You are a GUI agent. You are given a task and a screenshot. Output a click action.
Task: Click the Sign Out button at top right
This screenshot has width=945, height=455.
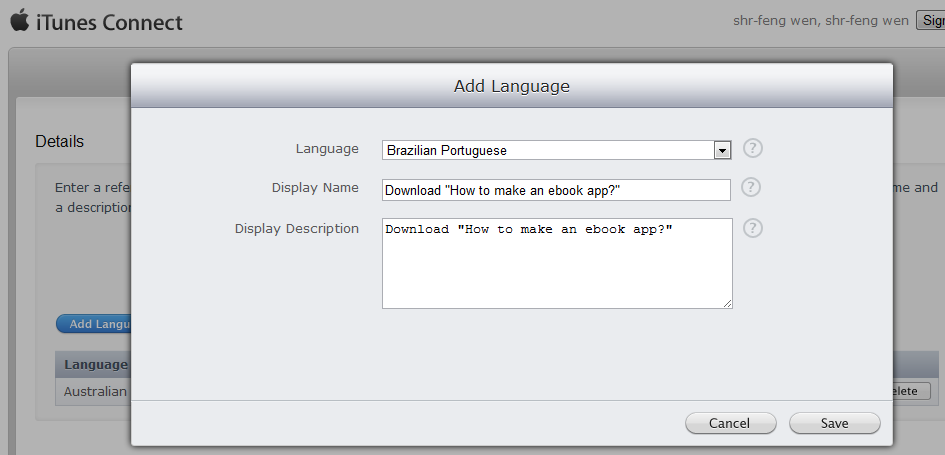931,20
